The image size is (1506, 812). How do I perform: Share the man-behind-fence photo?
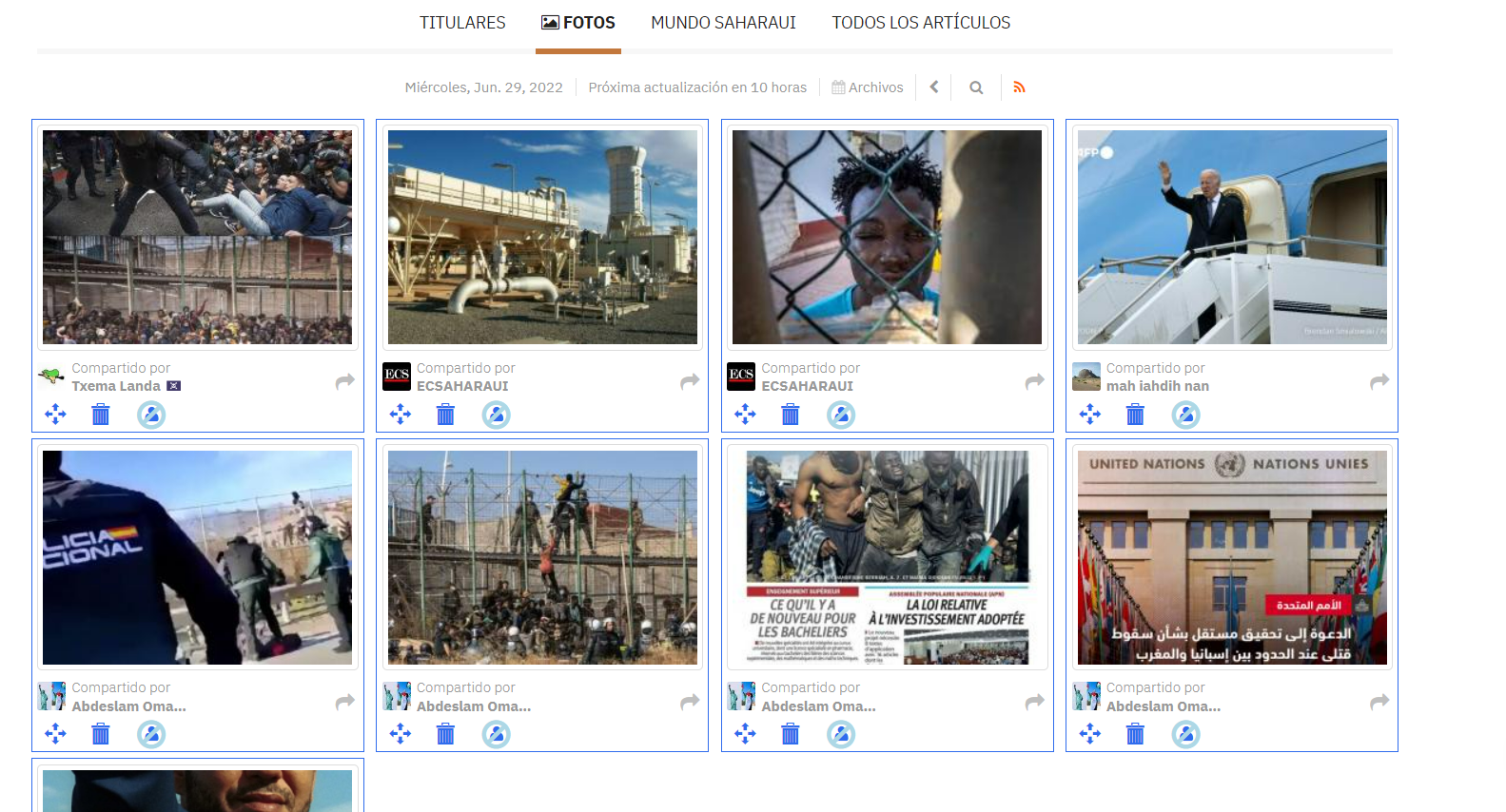pyautogui.click(x=1034, y=381)
